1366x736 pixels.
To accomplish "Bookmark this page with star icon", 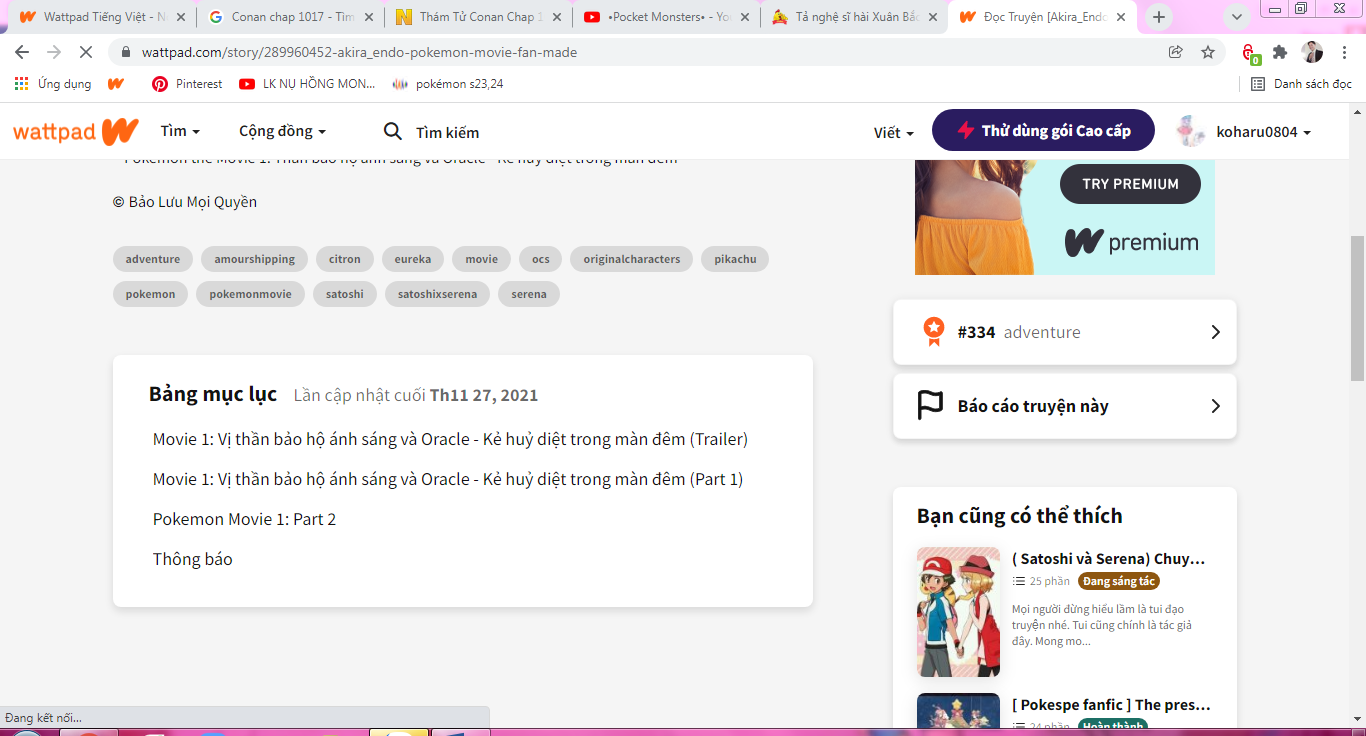I will (1208, 52).
